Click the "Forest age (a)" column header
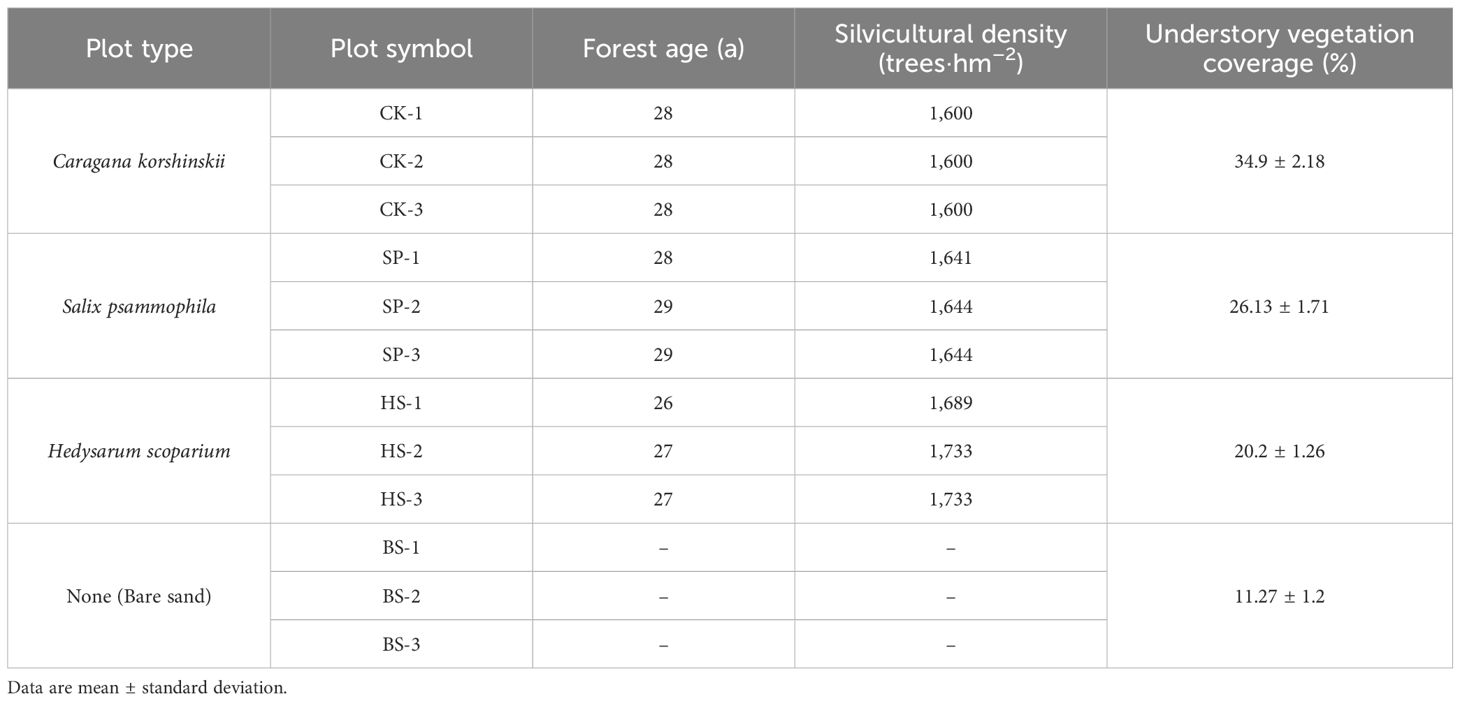Image resolution: width=1460 pixels, height=701 pixels. click(663, 48)
